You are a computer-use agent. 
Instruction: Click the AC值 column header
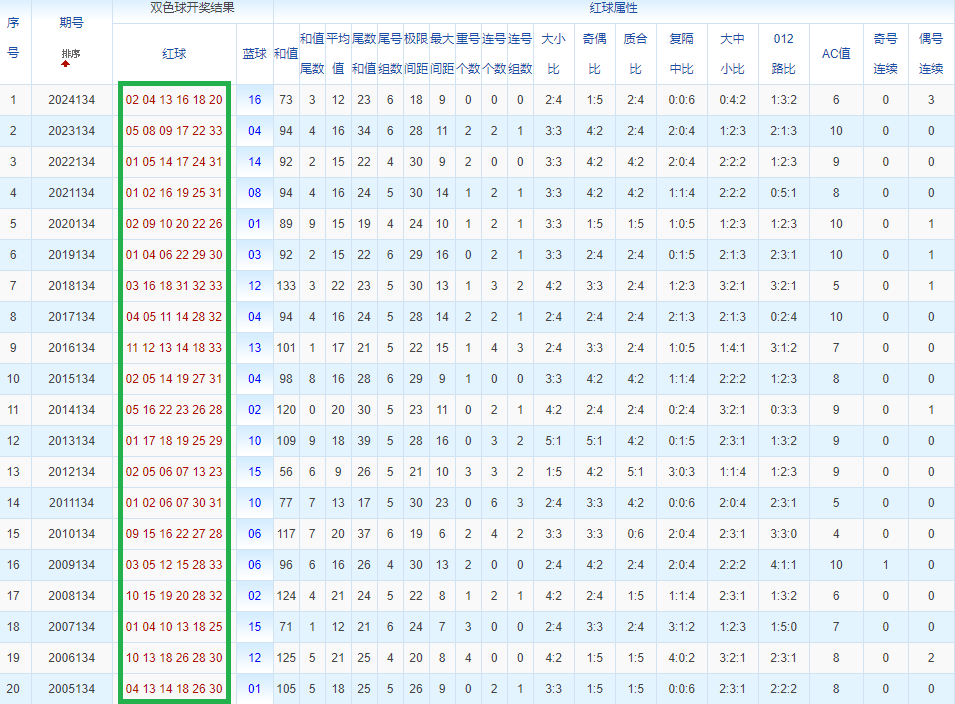836,54
